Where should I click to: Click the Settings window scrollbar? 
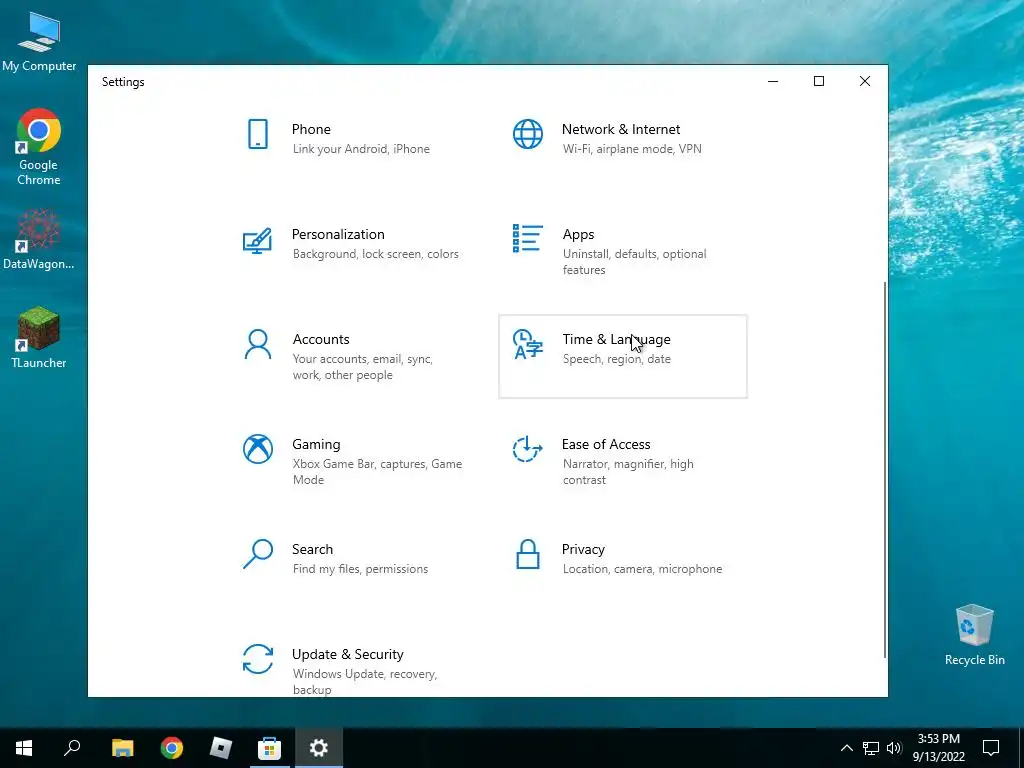coord(885,470)
